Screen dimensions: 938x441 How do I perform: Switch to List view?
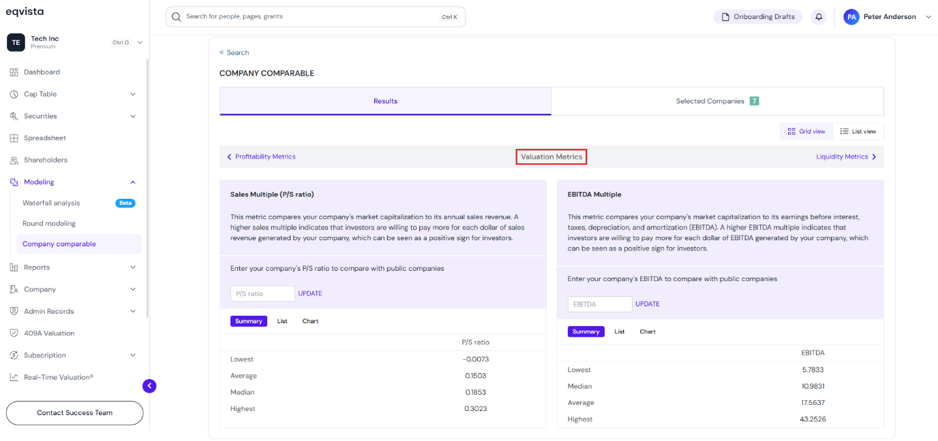(x=858, y=132)
